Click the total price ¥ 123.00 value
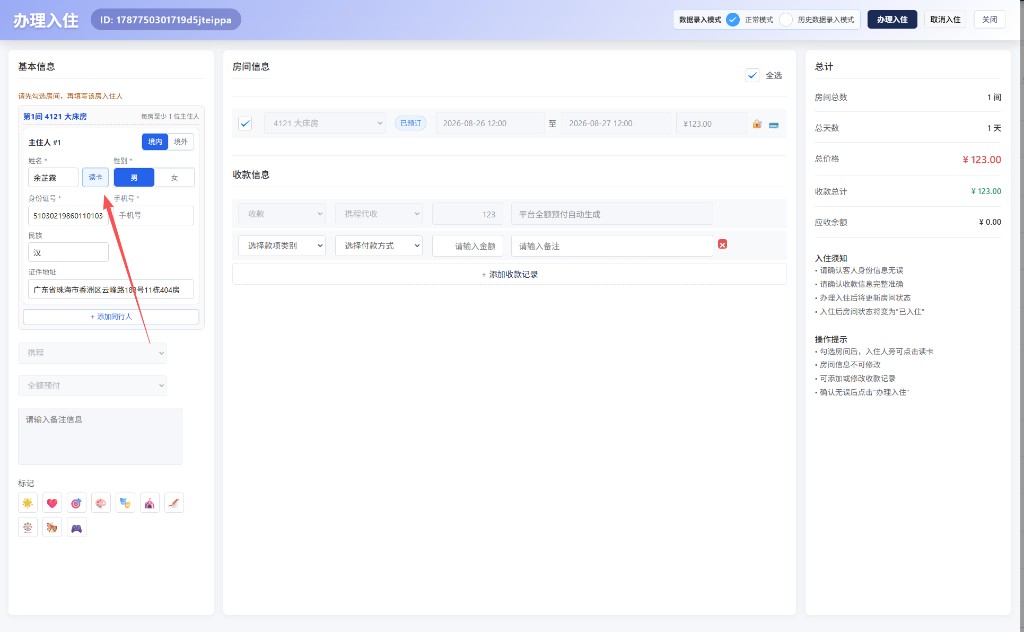1024x632 pixels. coord(982,159)
